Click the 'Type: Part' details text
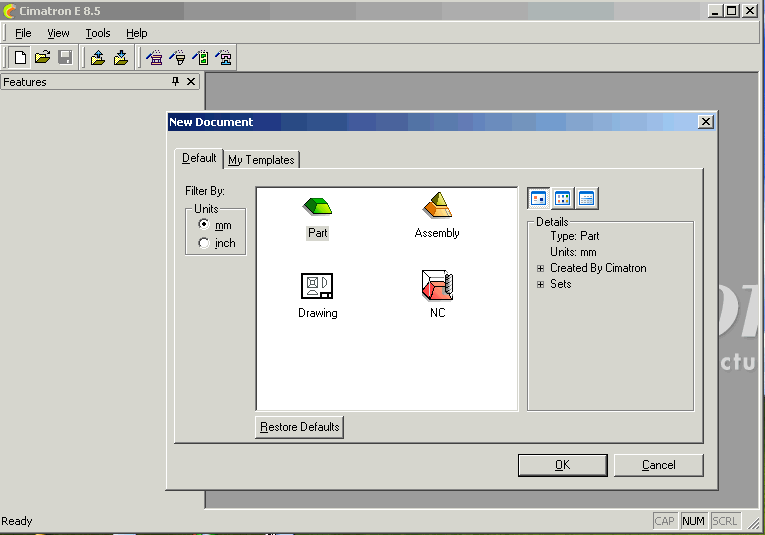 point(575,236)
